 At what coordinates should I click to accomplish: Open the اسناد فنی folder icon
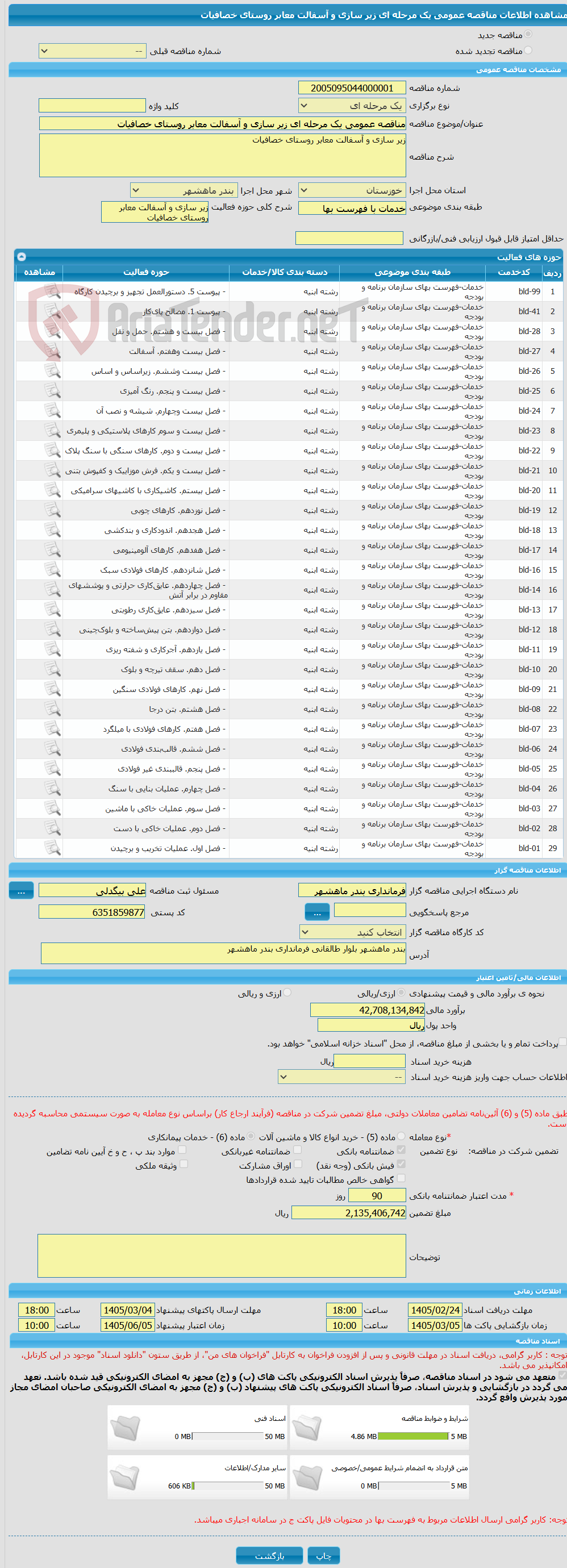[x=126, y=1427]
